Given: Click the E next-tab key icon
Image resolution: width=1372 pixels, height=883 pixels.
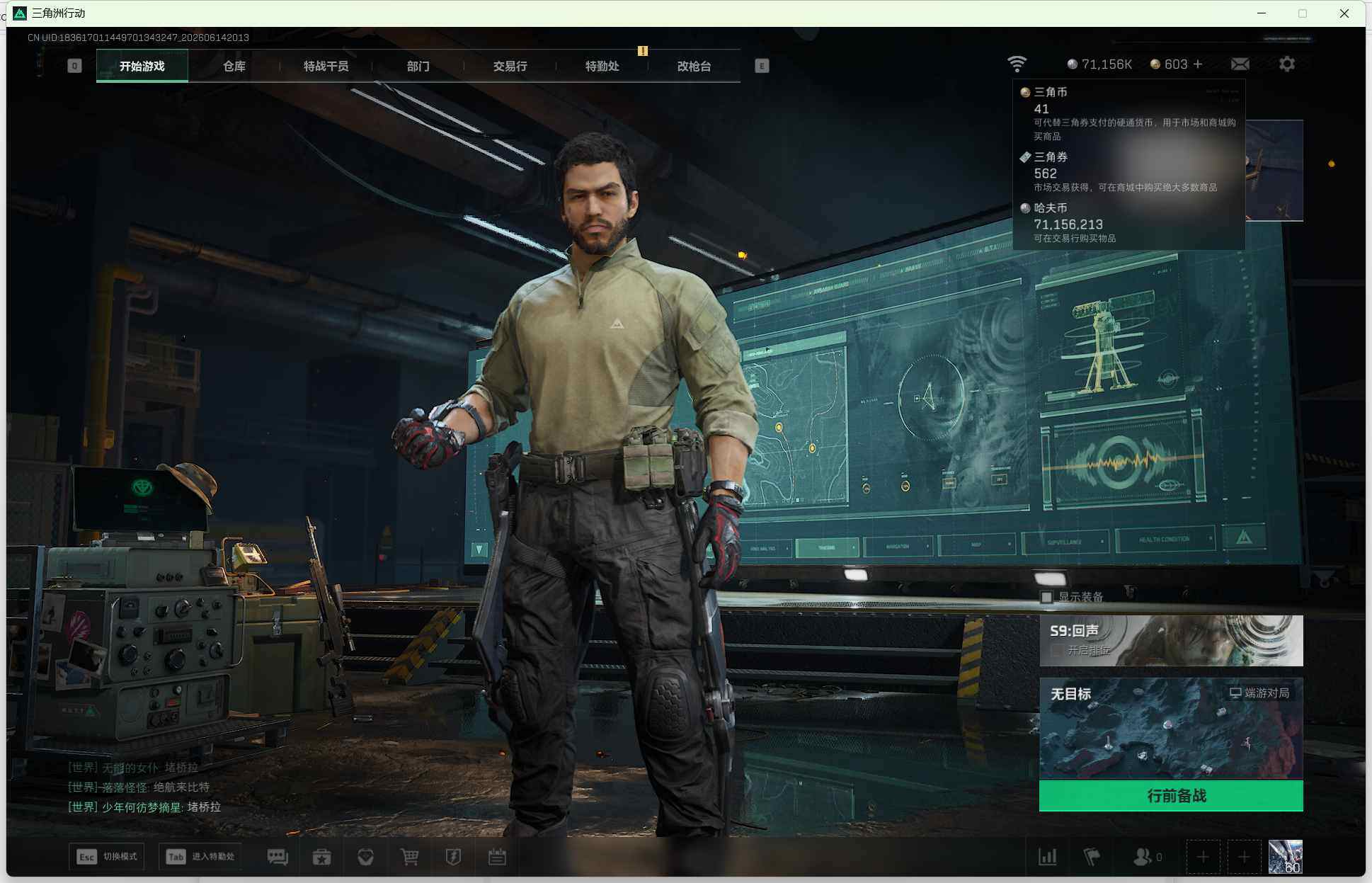Looking at the screenshot, I should (x=762, y=66).
